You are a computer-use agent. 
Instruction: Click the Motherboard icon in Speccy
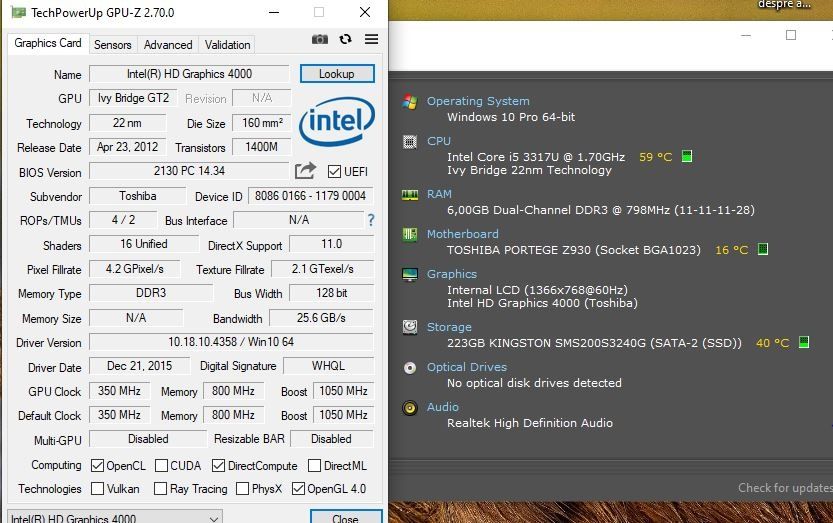[x=410, y=234]
